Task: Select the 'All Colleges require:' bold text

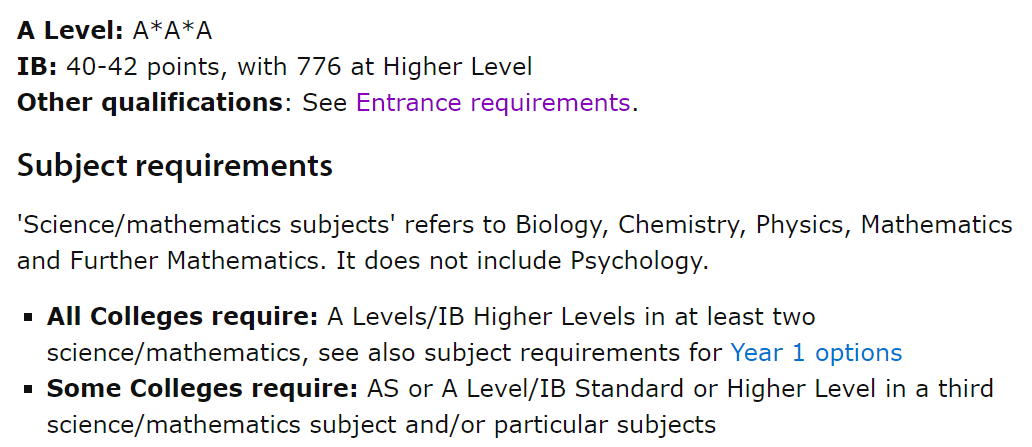Action: pos(182,317)
